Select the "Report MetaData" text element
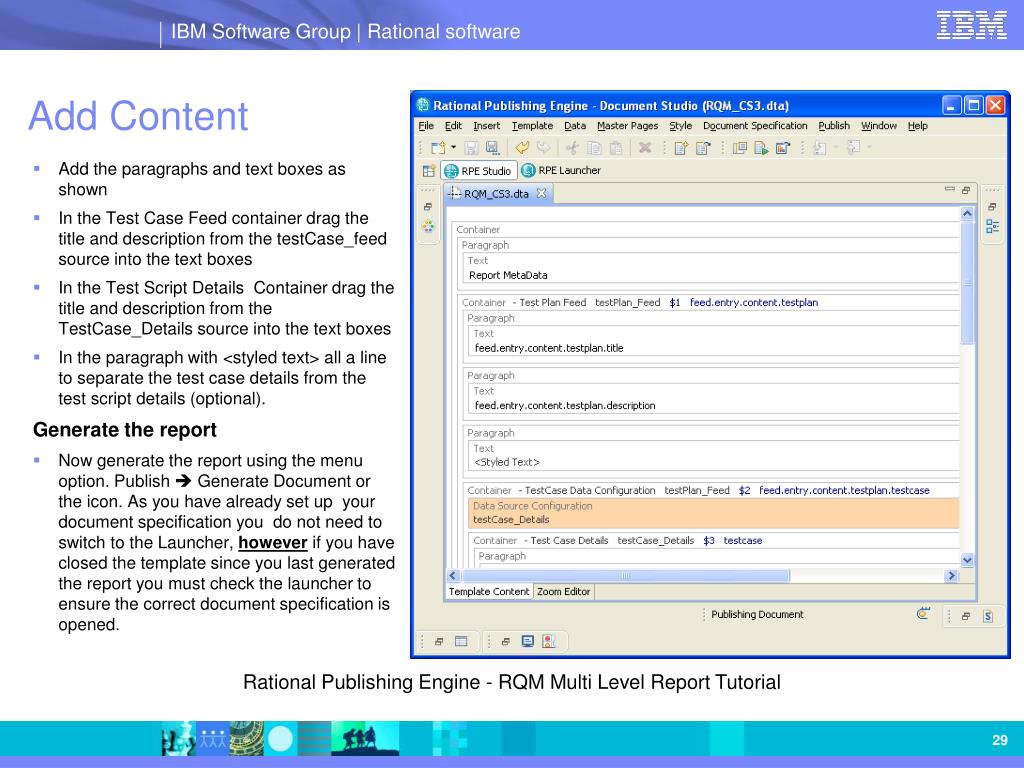Viewport: 1024px width, 768px height. click(508, 275)
